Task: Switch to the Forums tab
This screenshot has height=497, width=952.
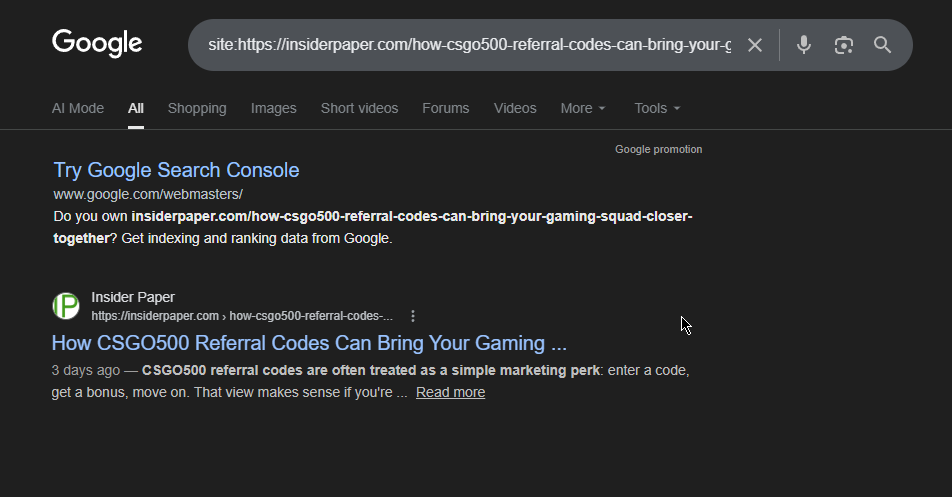Action: coord(445,108)
